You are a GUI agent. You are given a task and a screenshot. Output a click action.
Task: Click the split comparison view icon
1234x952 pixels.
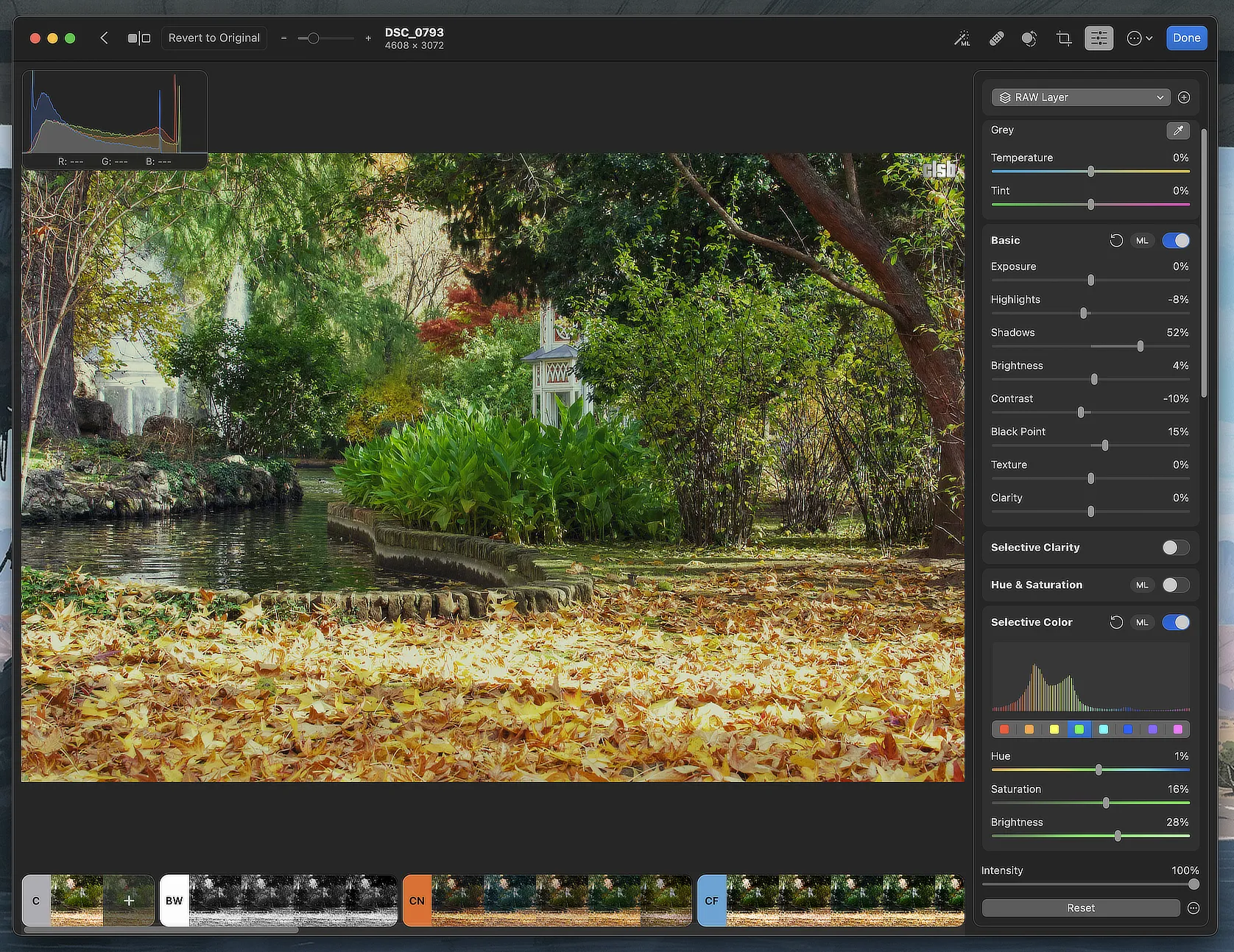pyautogui.click(x=138, y=38)
